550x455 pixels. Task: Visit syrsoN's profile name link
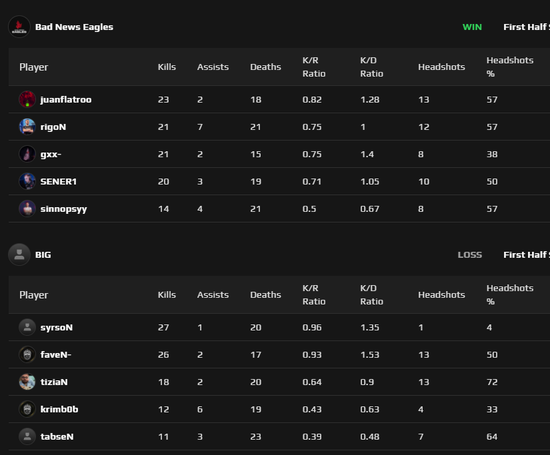coord(56,328)
